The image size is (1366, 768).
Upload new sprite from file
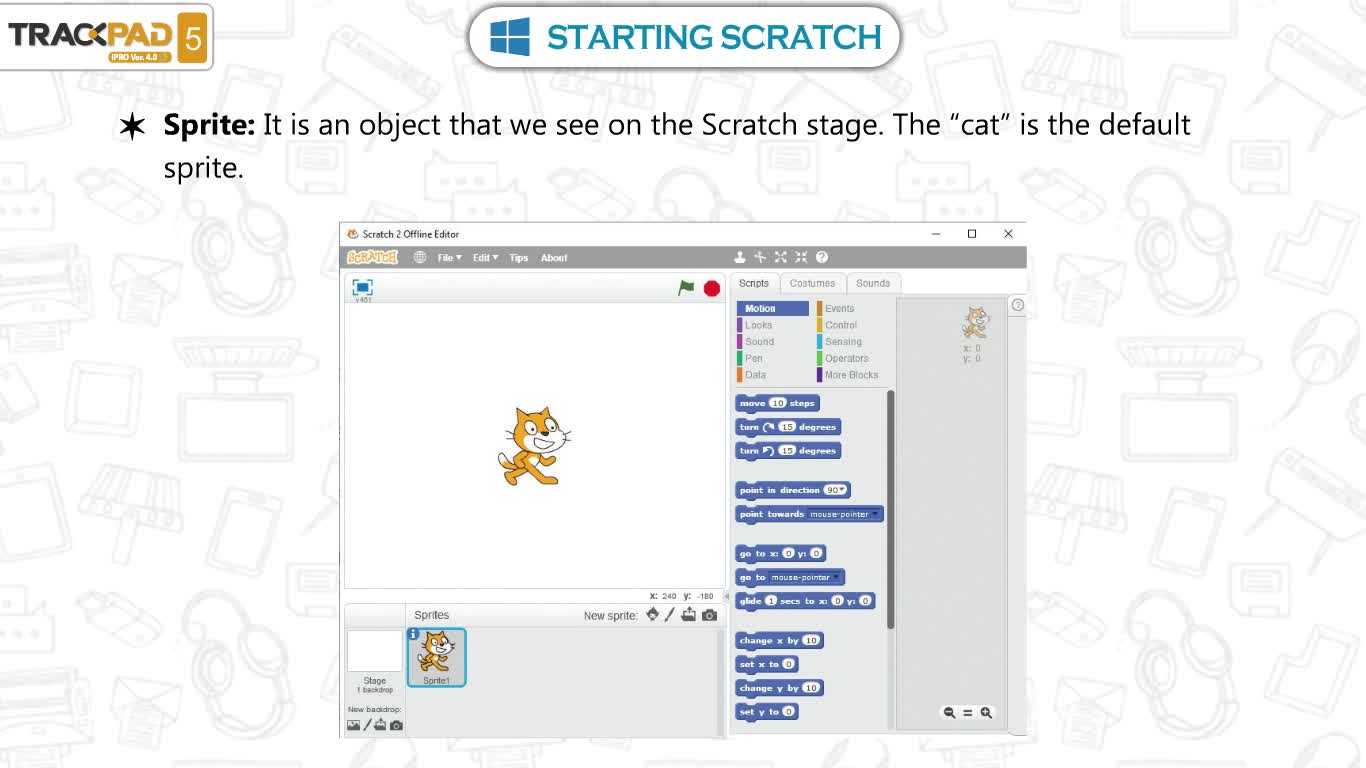click(x=689, y=614)
